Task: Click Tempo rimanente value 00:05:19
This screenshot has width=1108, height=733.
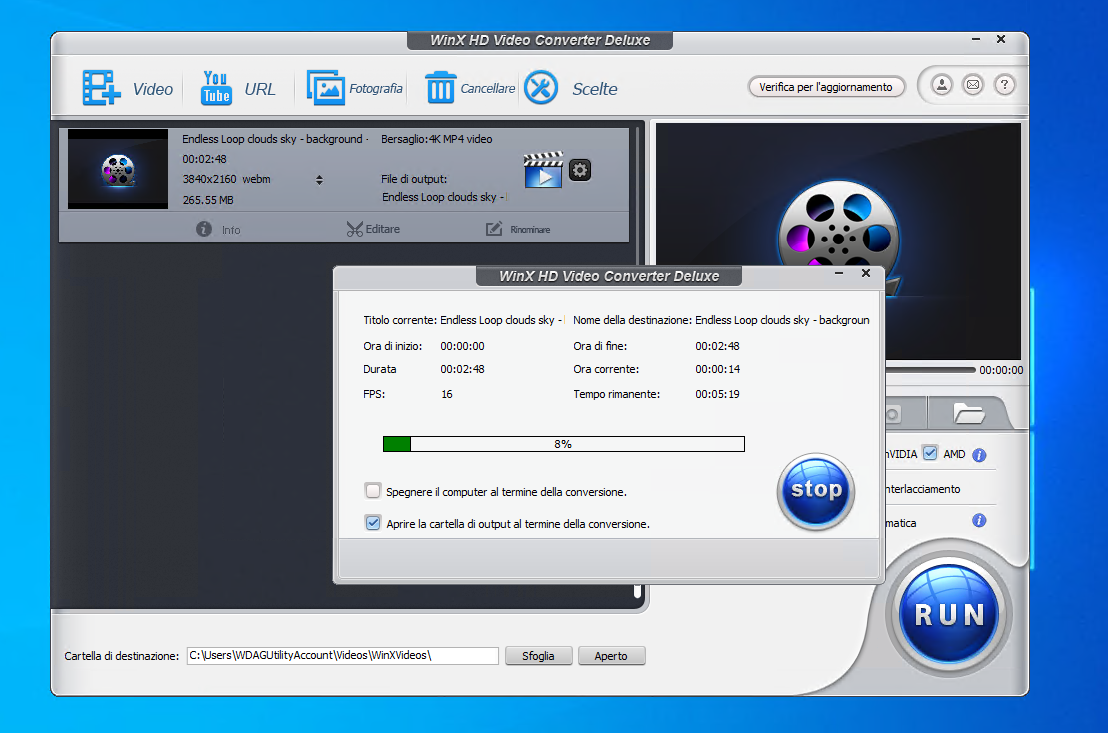Action: click(x=717, y=394)
